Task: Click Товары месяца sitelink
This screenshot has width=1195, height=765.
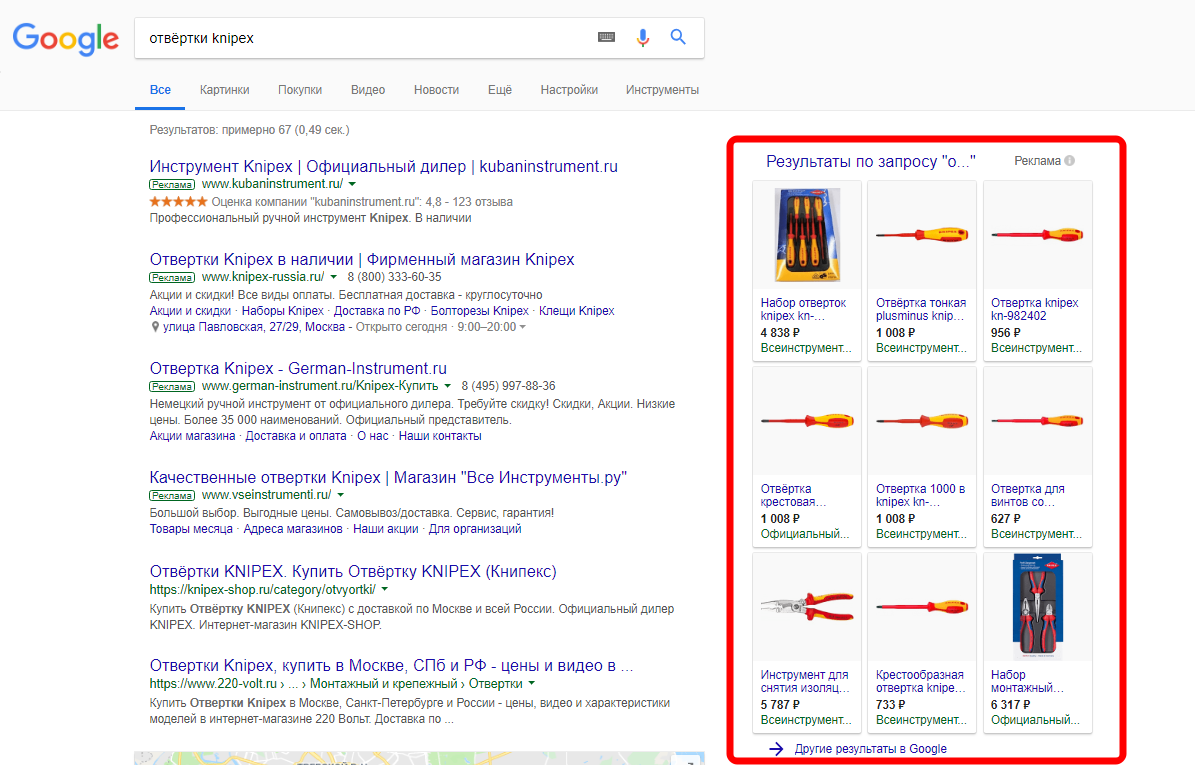Action: pyautogui.click(x=191, y=529)
